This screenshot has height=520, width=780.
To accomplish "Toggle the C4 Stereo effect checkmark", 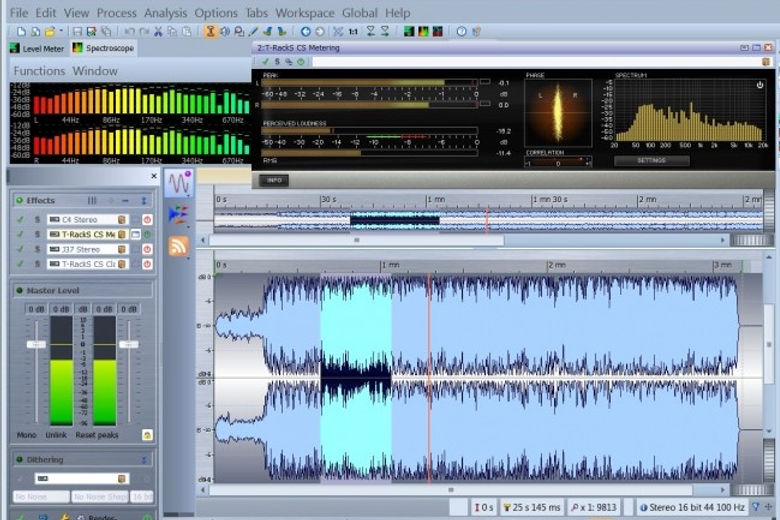I will click(x=20, y=219).
